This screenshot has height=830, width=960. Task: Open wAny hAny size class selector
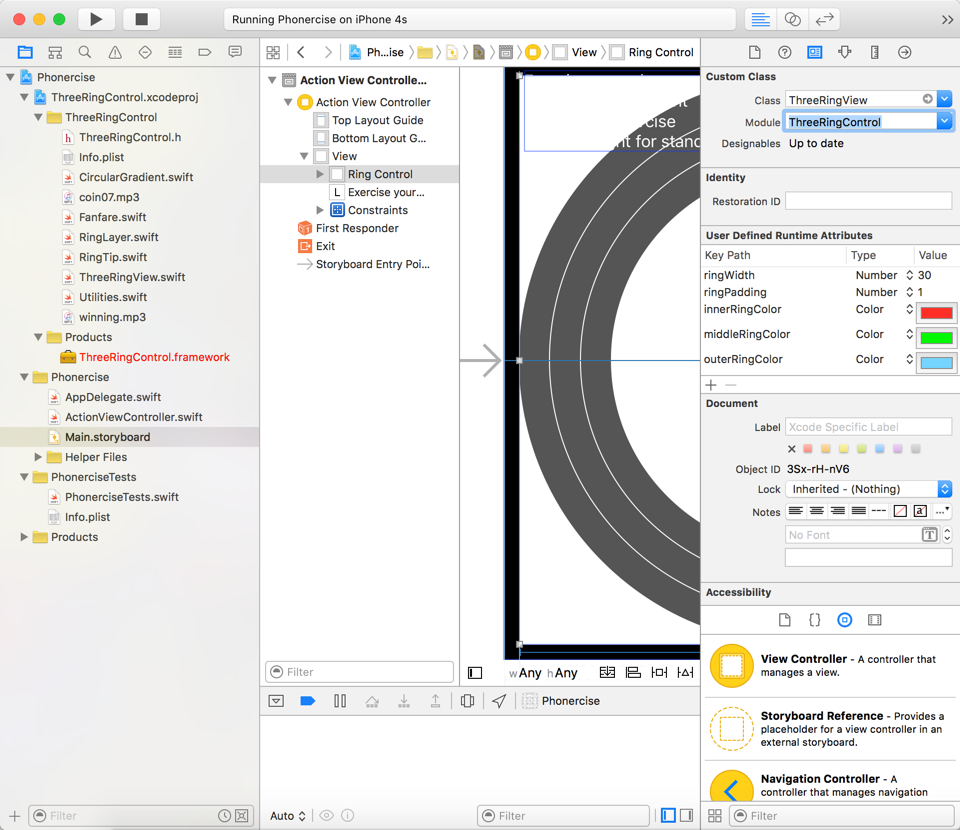[543, 673]
